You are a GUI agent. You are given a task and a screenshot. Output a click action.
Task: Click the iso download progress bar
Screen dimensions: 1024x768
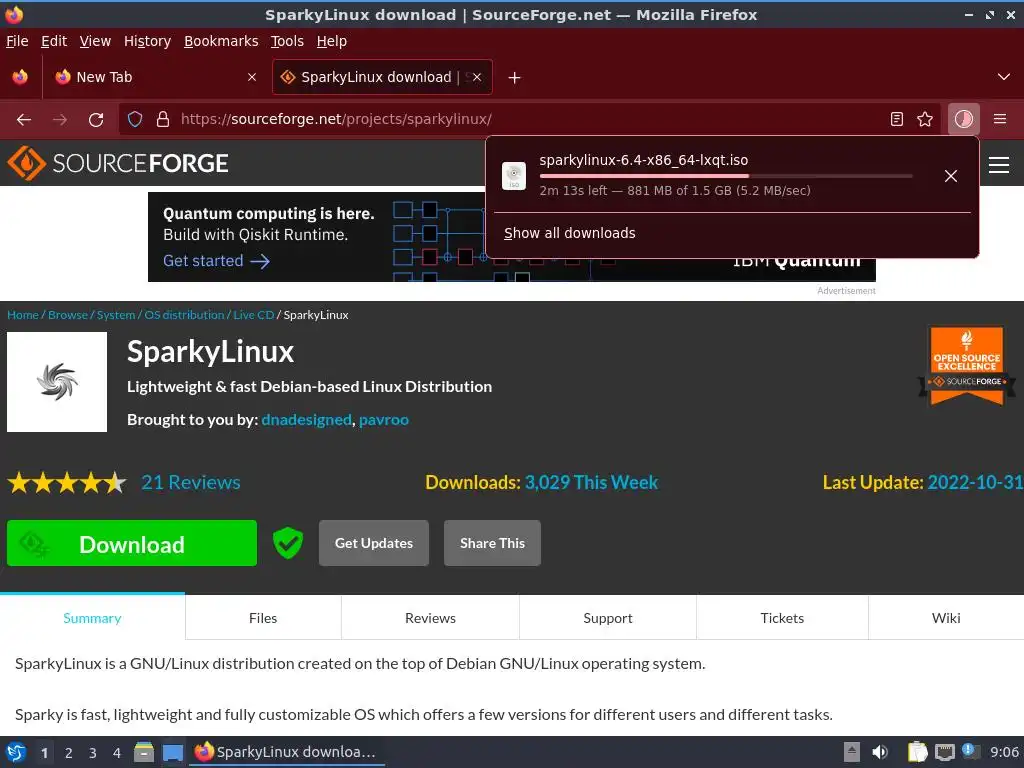click(x=726, y=176)
